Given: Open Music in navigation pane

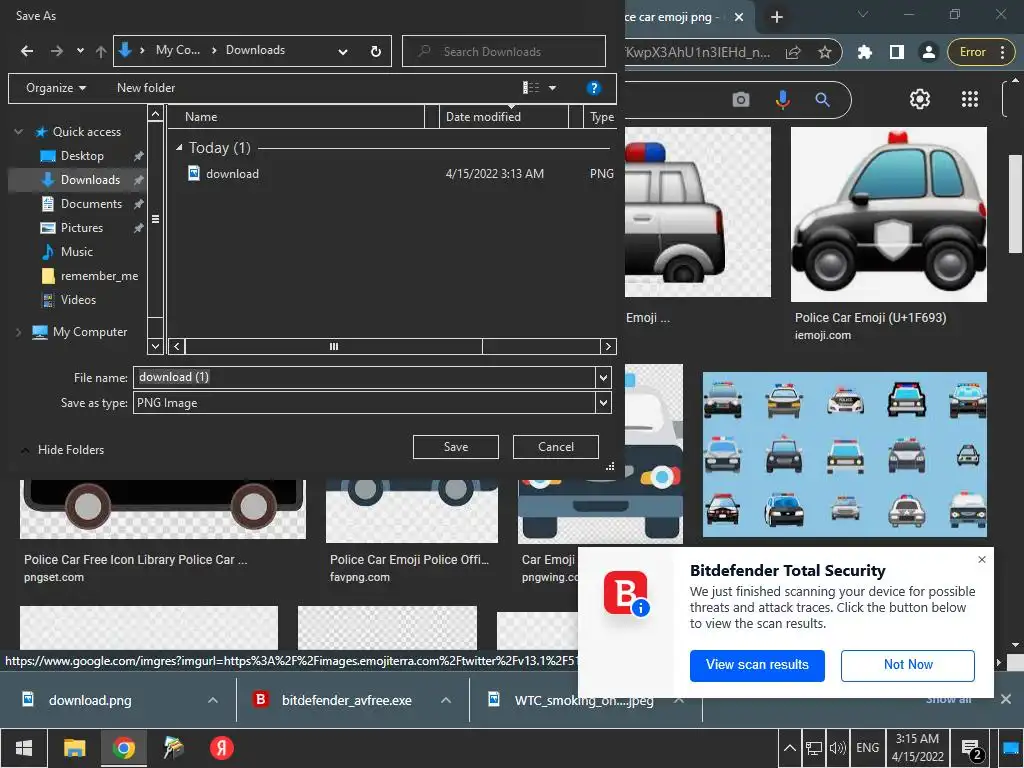Looking at the screenshot, I should (76, 251).
